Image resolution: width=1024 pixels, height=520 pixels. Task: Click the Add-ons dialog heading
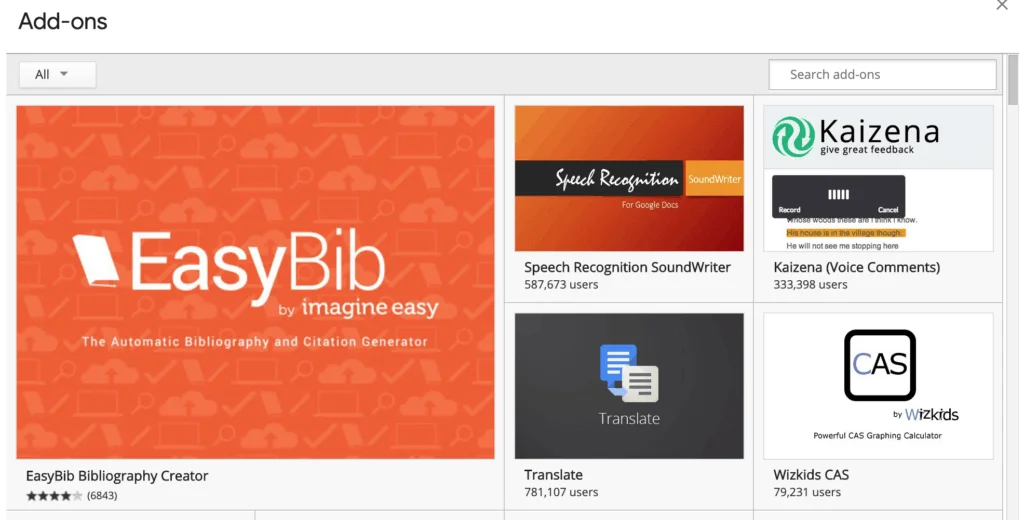[x=63, y=22]
